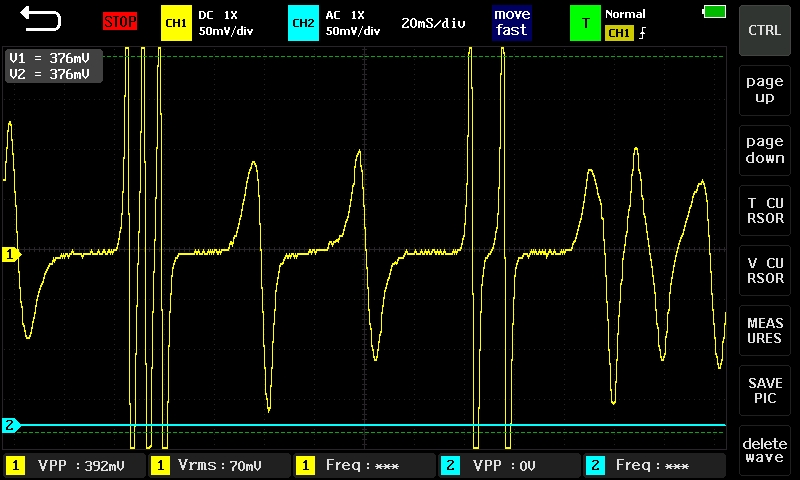Tap SAVE PIC to capture screenshot
This screenshot has width=800, height=480.
(765, 391)
